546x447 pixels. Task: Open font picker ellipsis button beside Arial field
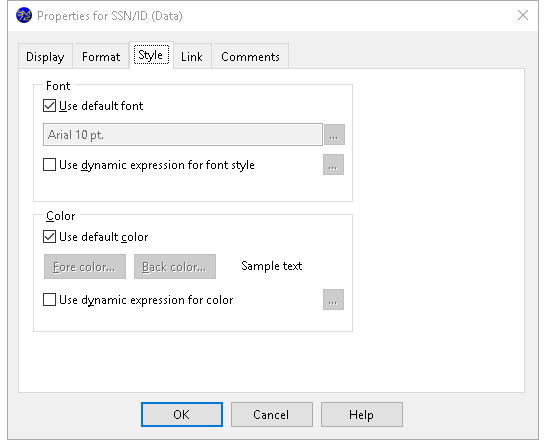pyautogui.click(x=334, y=134)
